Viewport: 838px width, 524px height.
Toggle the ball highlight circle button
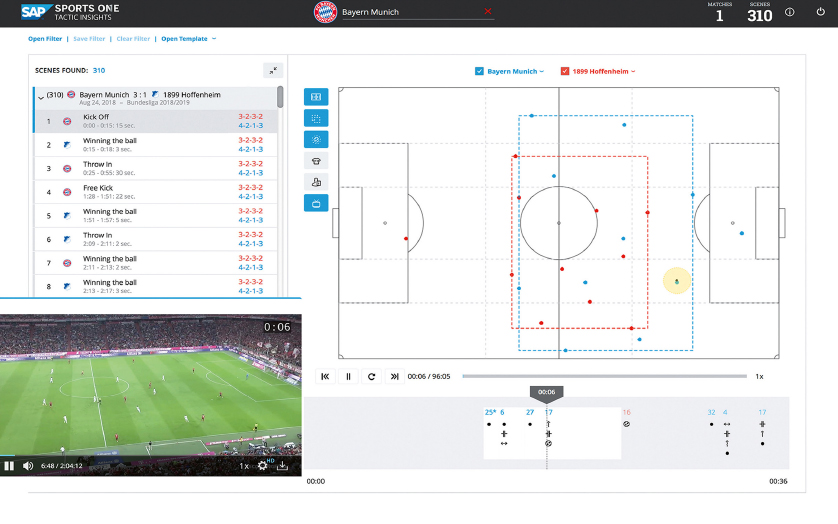(x=316, y=140)
